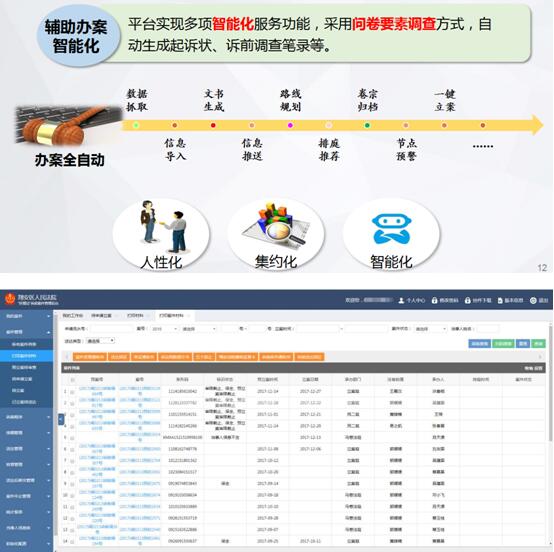The image size is (554, 552).
Task: Click the document icon for 版本信息
Action: (x=500, y=300)
